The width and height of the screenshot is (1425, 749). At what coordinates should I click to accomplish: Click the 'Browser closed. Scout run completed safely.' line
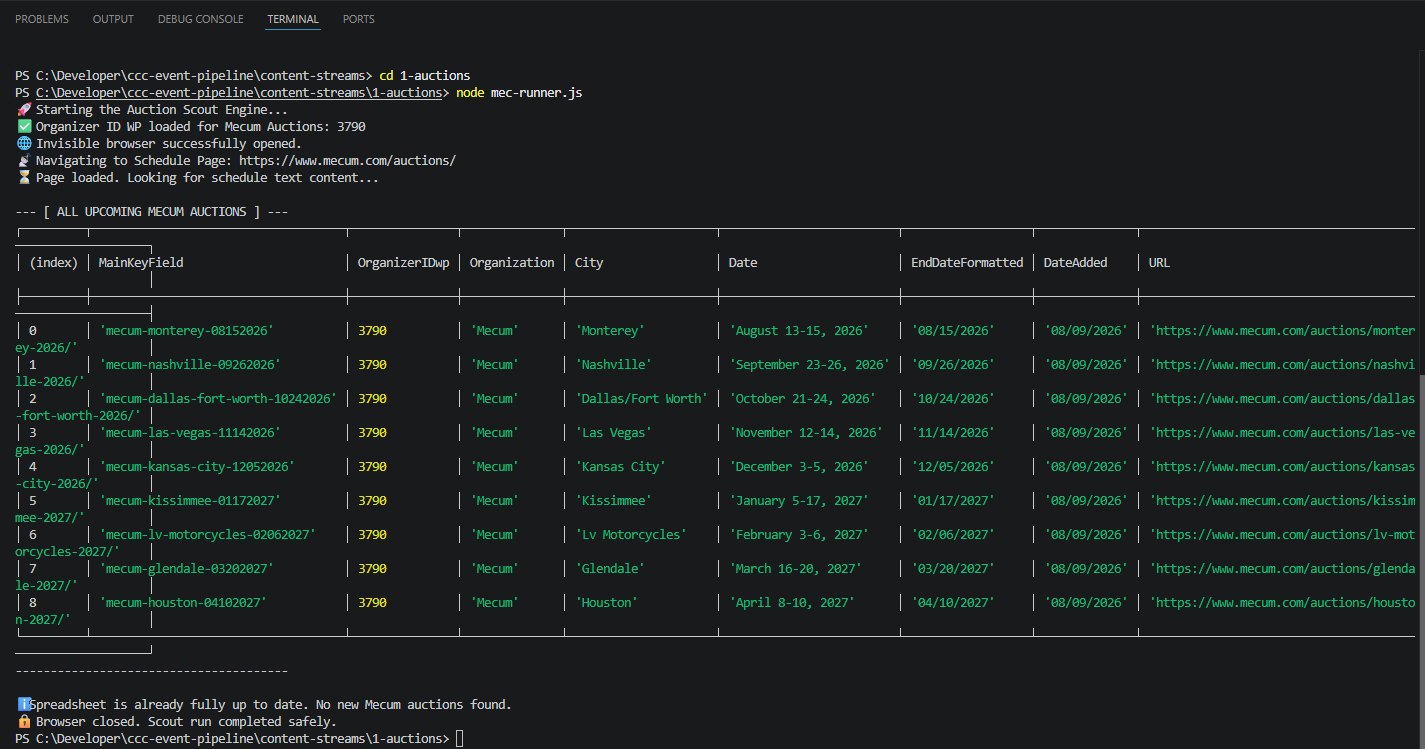177,722
